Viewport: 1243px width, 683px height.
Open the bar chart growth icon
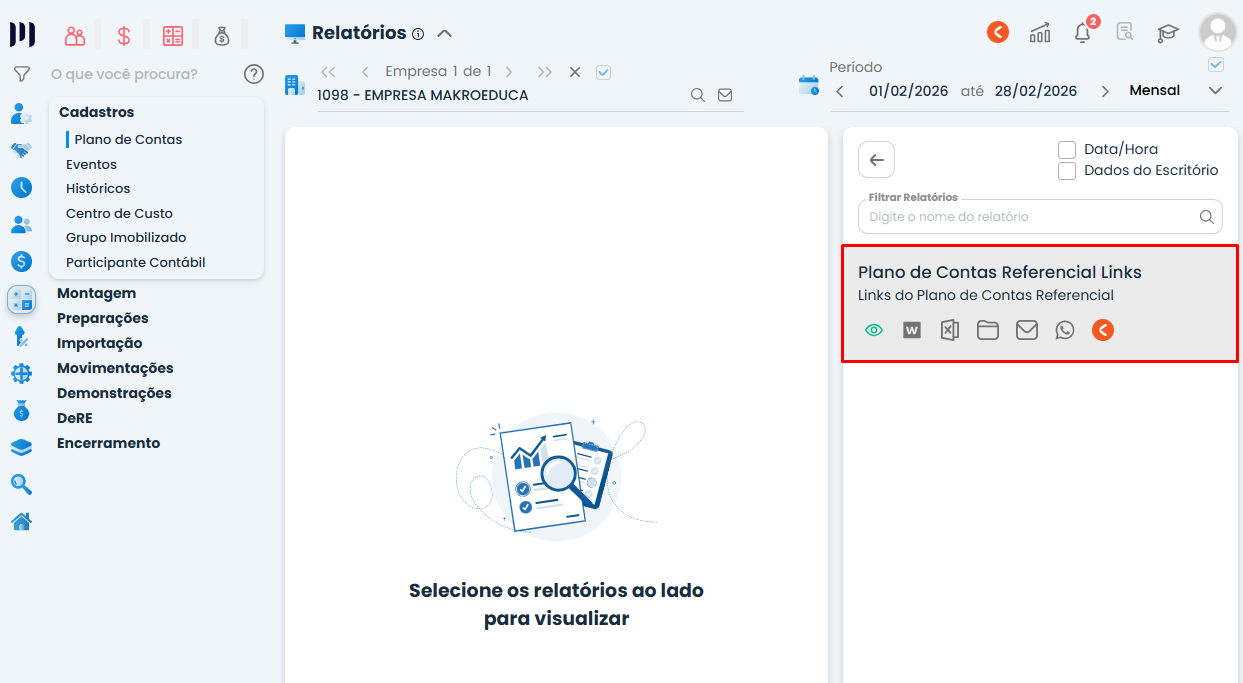click(x=1040, y=33)
